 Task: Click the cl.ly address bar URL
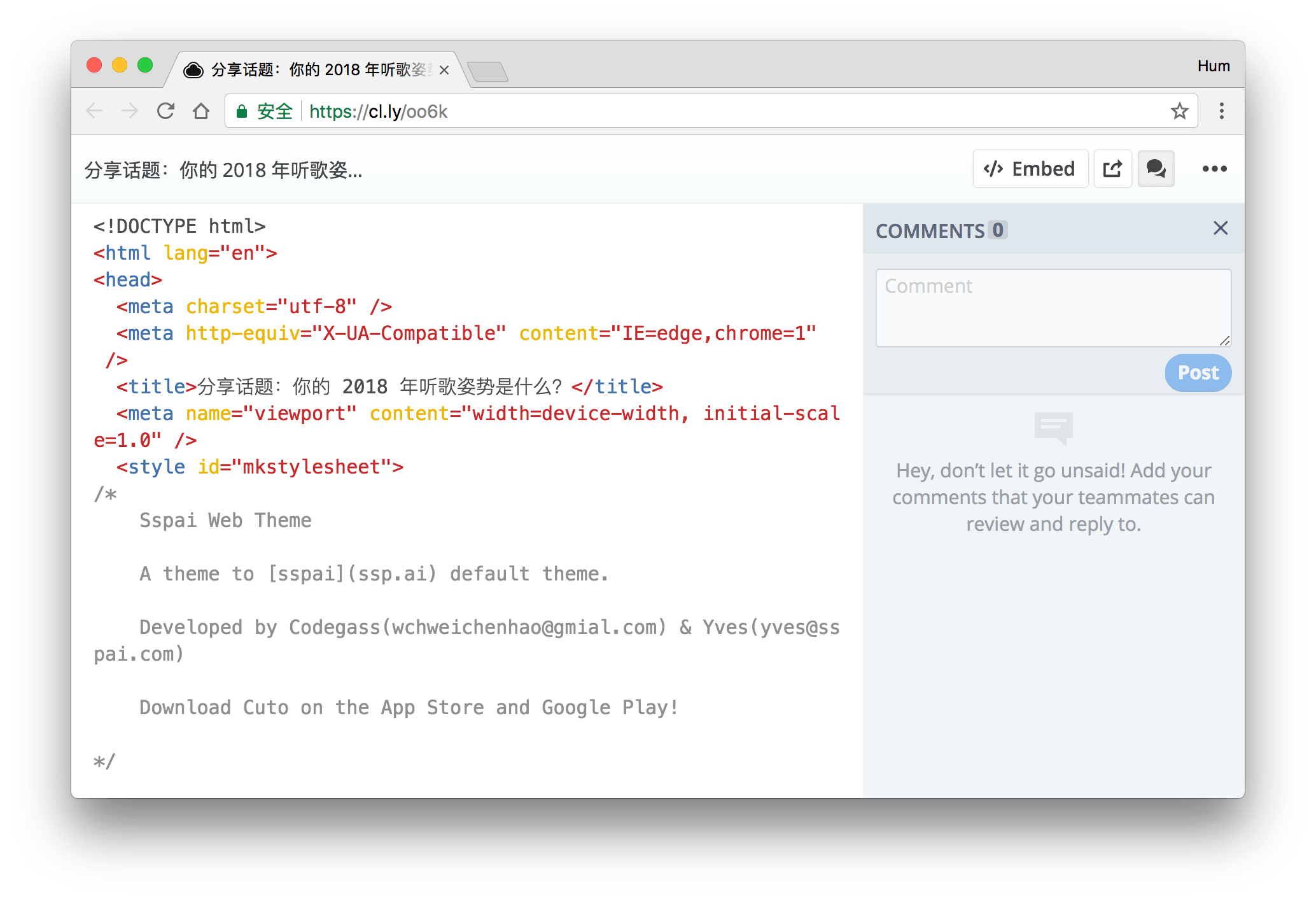pyautogui.click(x=378, y=111)
